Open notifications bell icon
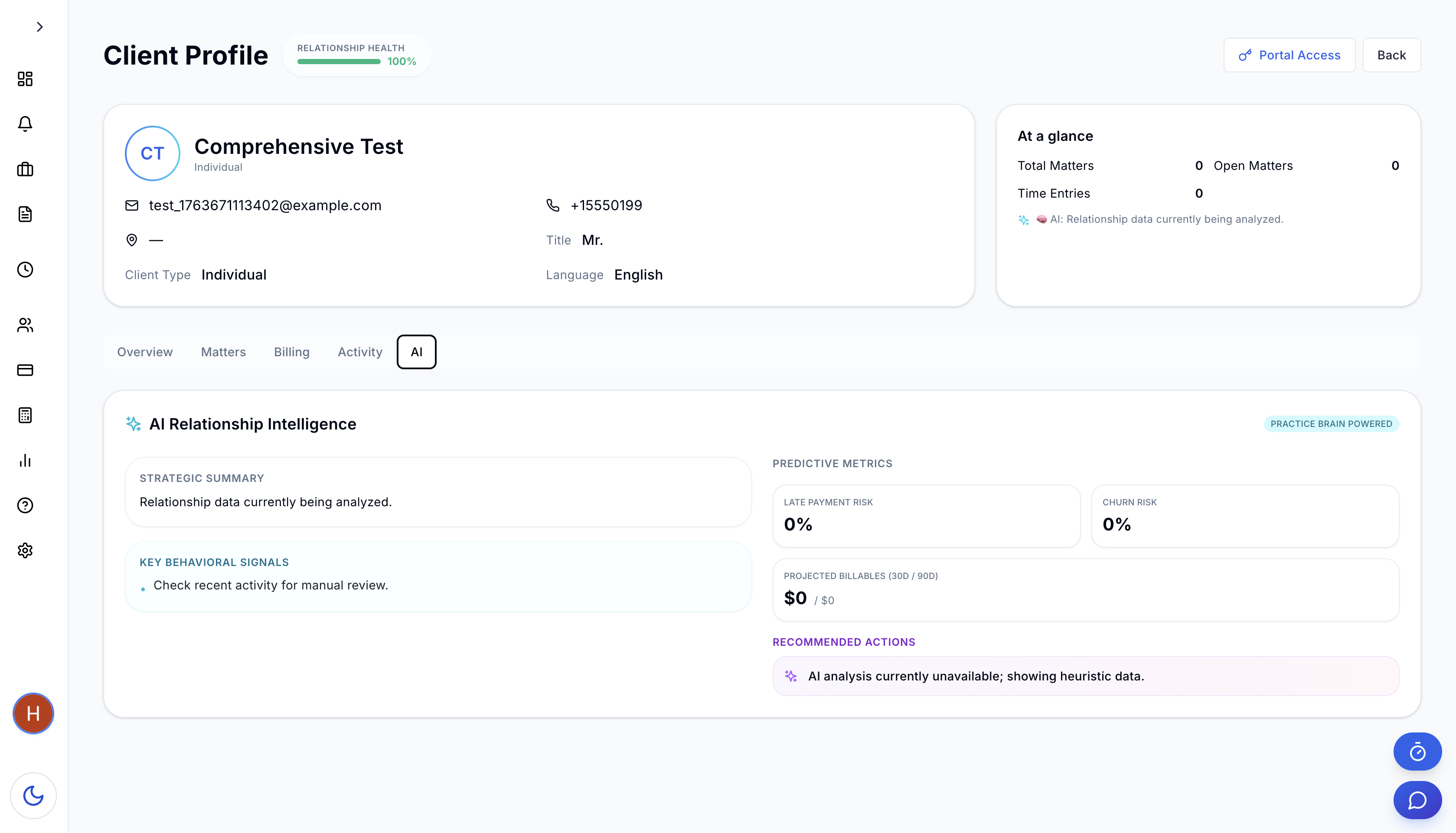Screen dimensions: 1456x833 (25, 124)
